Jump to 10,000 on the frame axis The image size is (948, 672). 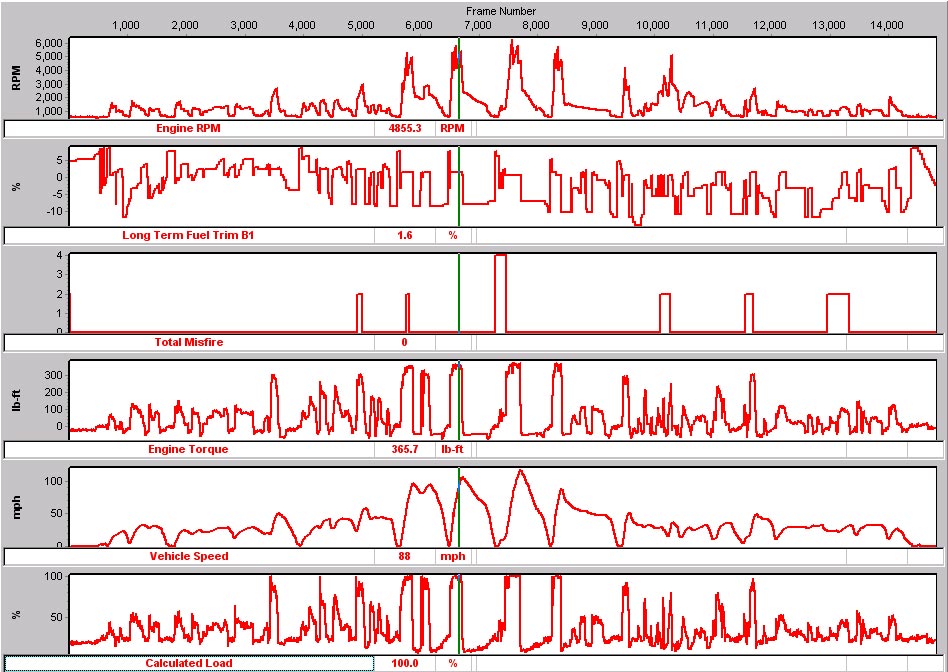point(653,25)
